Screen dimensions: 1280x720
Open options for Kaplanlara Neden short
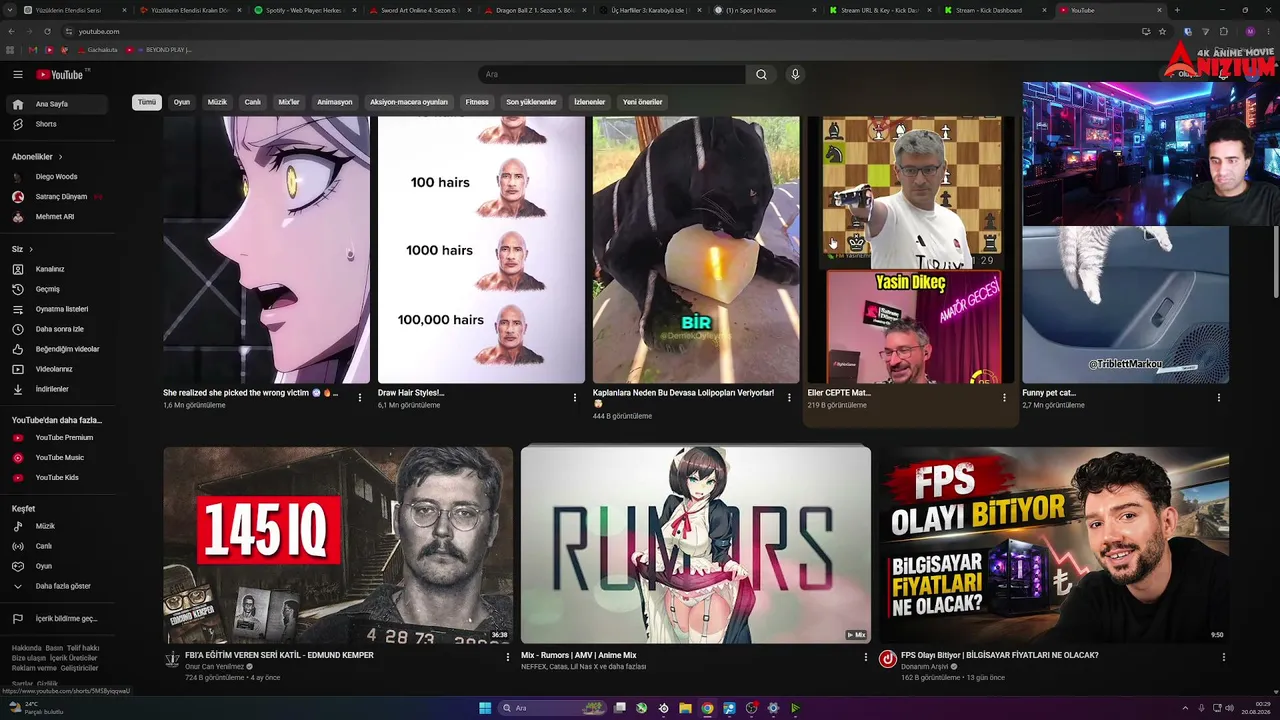click(789, 397)
